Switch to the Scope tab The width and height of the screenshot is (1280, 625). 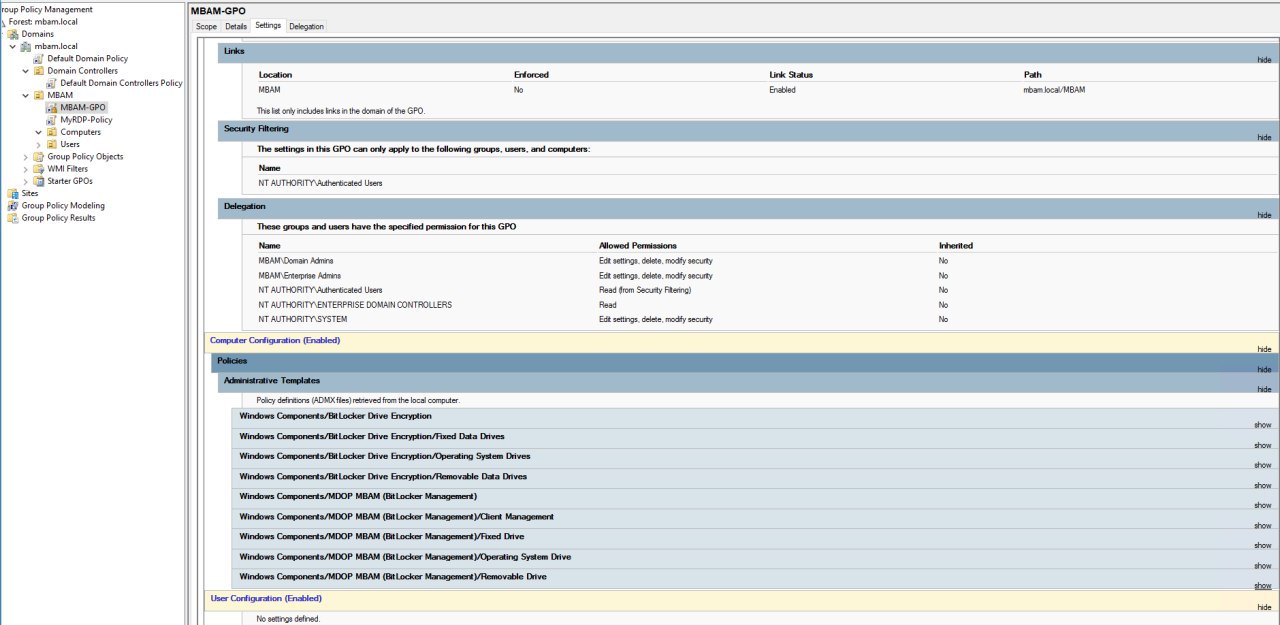pyautogui.click(x=206, y=26)
